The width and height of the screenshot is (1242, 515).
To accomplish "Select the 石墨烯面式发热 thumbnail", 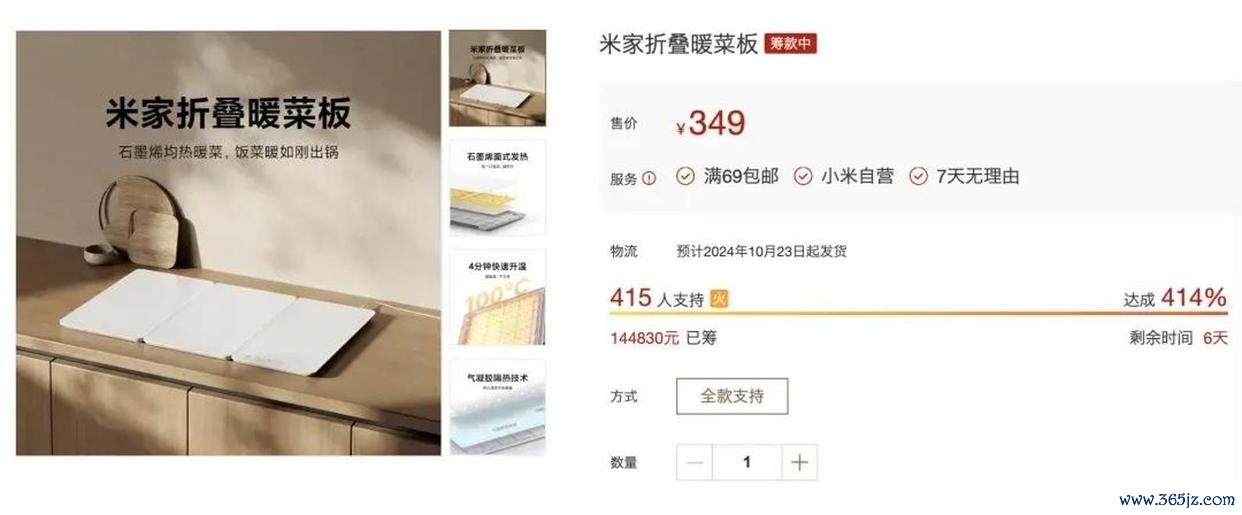I will click(497, 188).
